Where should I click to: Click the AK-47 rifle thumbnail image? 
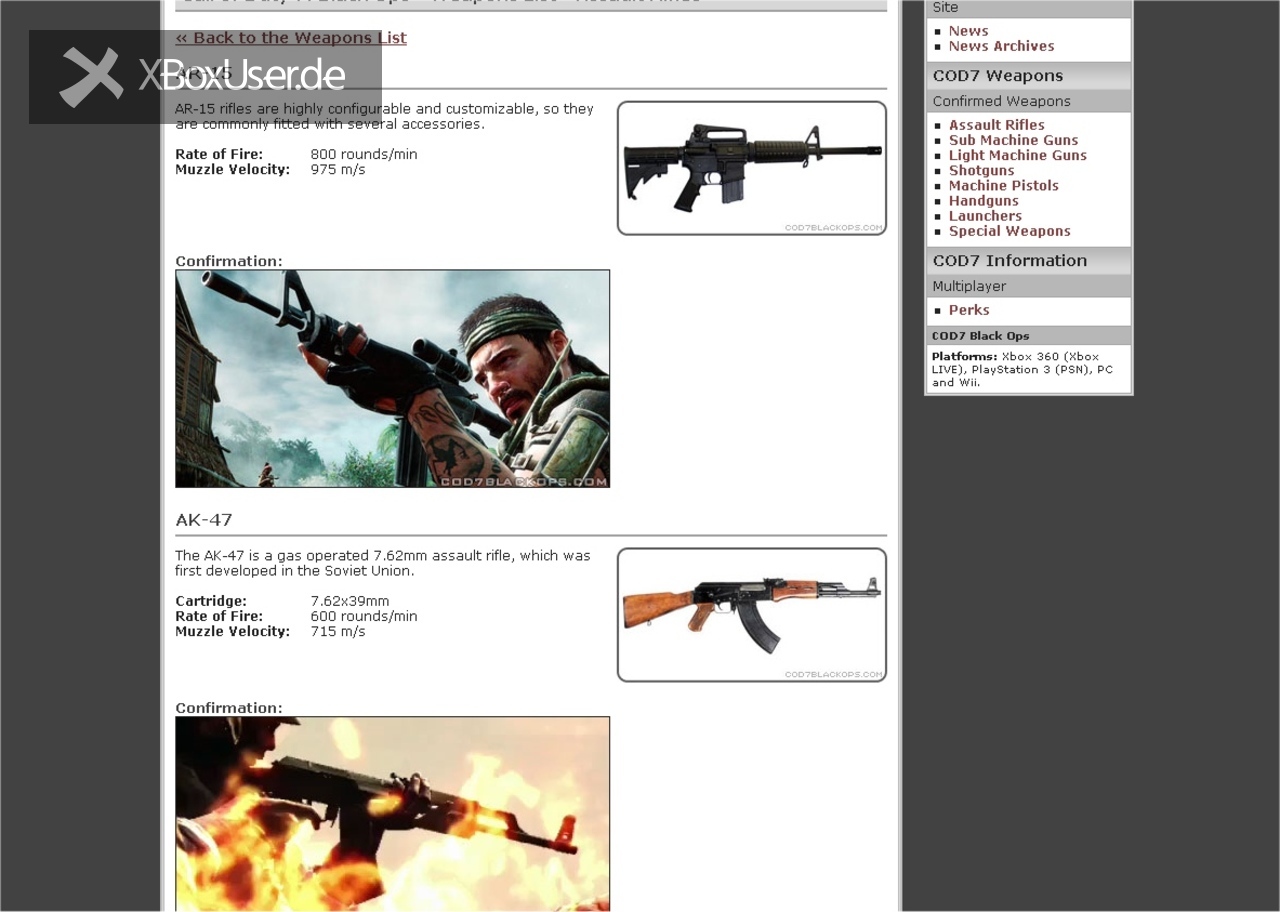pyautogui.click(x=752, y=615)
